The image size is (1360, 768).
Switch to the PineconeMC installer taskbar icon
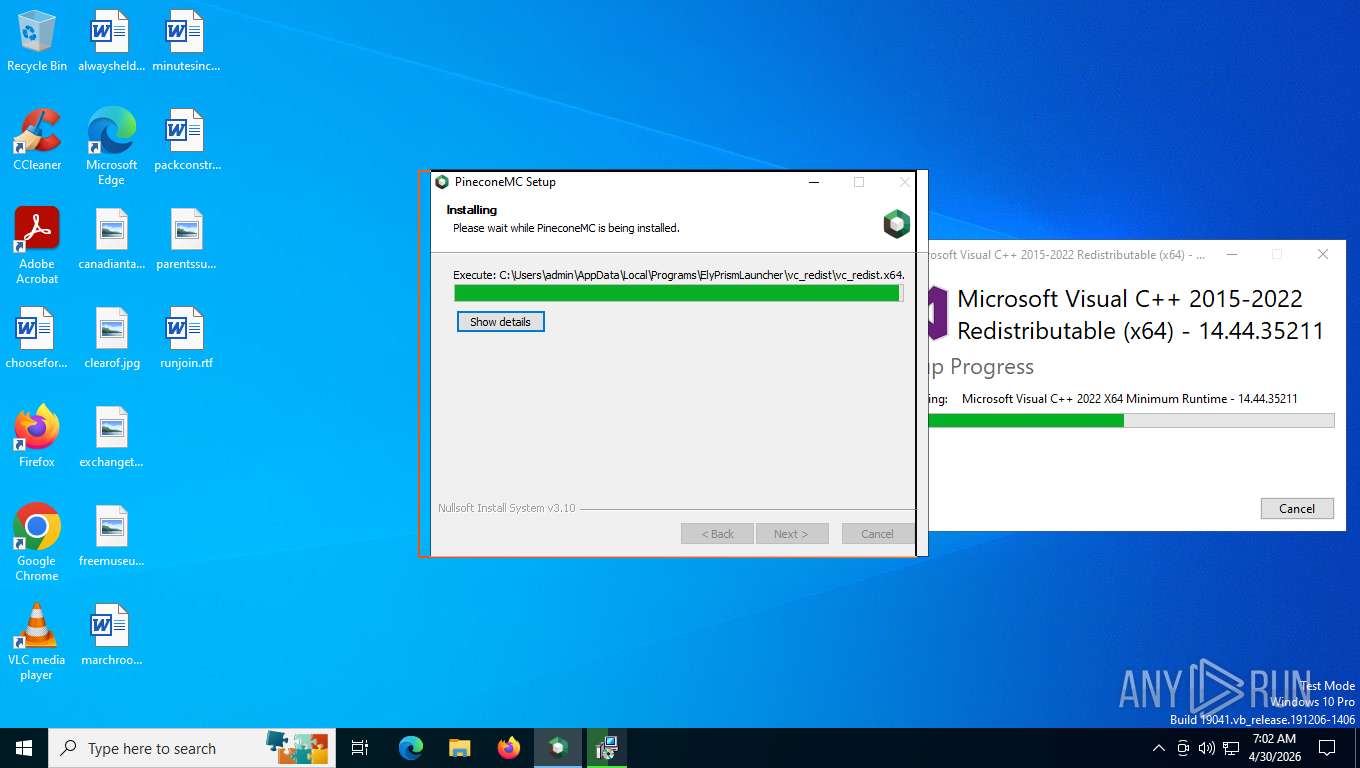click(x=558, y=748)
